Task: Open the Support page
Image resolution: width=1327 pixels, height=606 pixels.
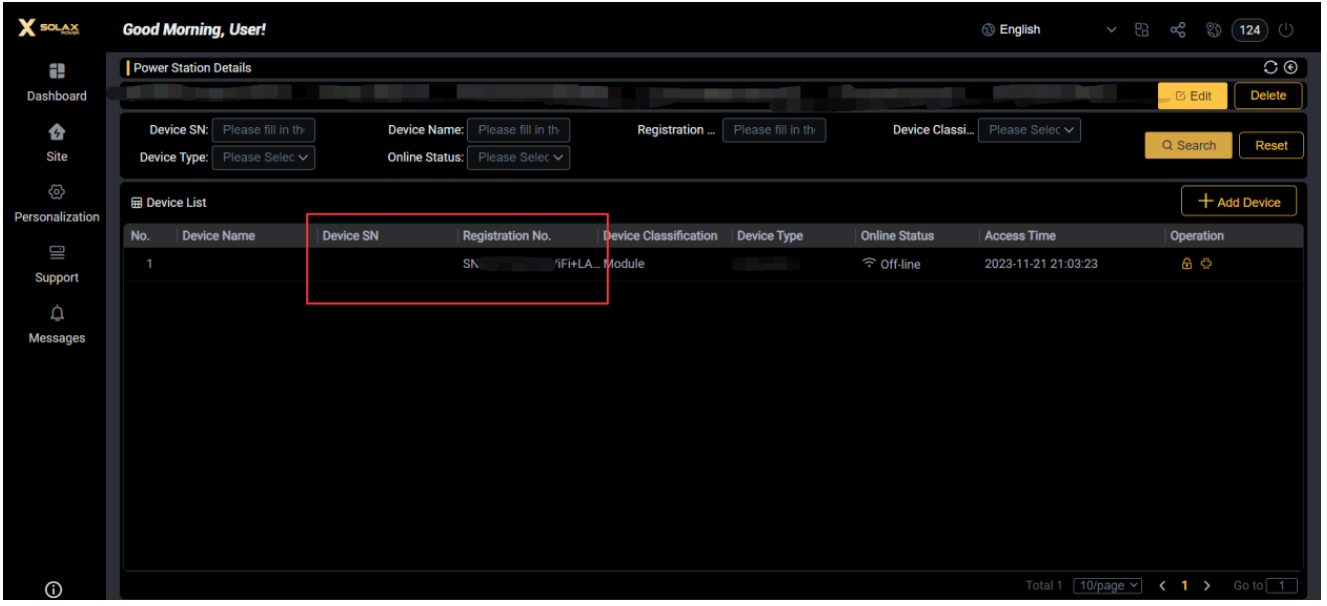Action: pos(56,264)
